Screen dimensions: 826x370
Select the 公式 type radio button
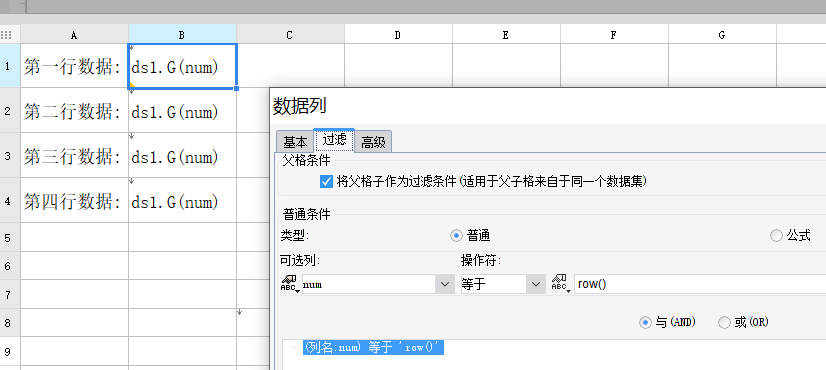click(776, 236)
